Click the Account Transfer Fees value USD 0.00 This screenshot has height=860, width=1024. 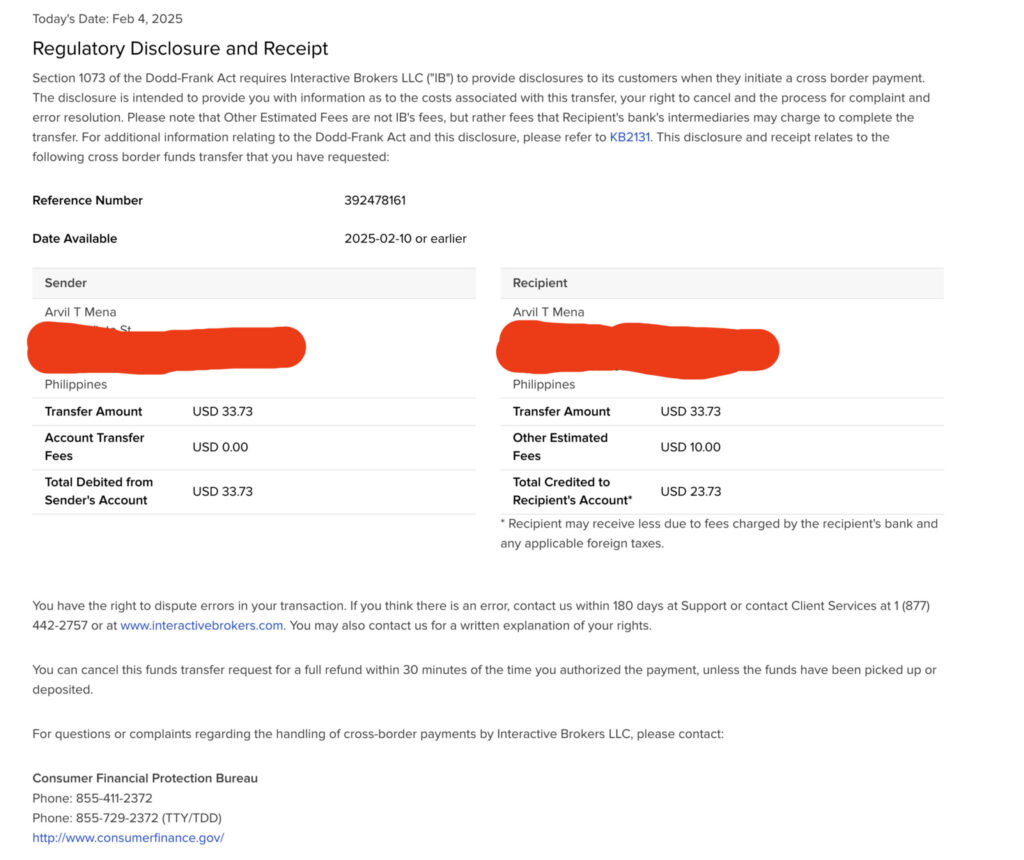point(220,447)
